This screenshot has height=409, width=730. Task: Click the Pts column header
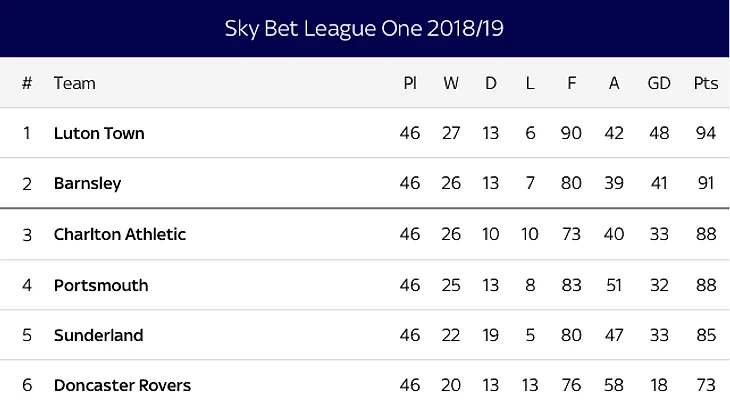tap(706, 83)
